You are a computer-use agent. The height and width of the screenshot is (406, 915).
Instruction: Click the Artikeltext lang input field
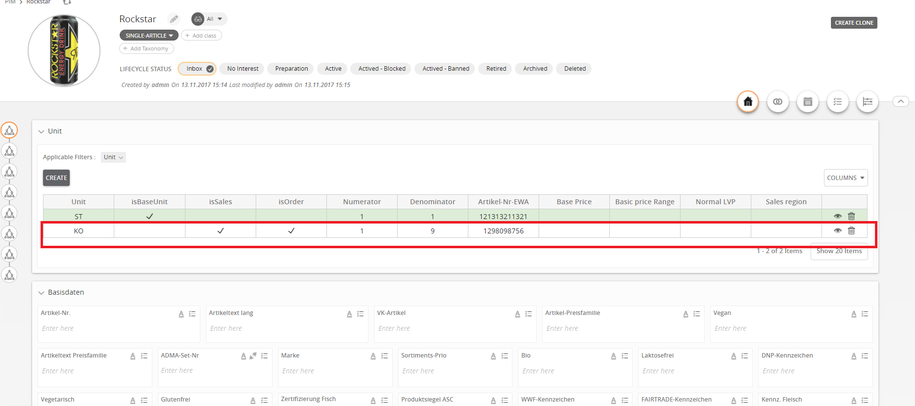(x=287, y=328)
